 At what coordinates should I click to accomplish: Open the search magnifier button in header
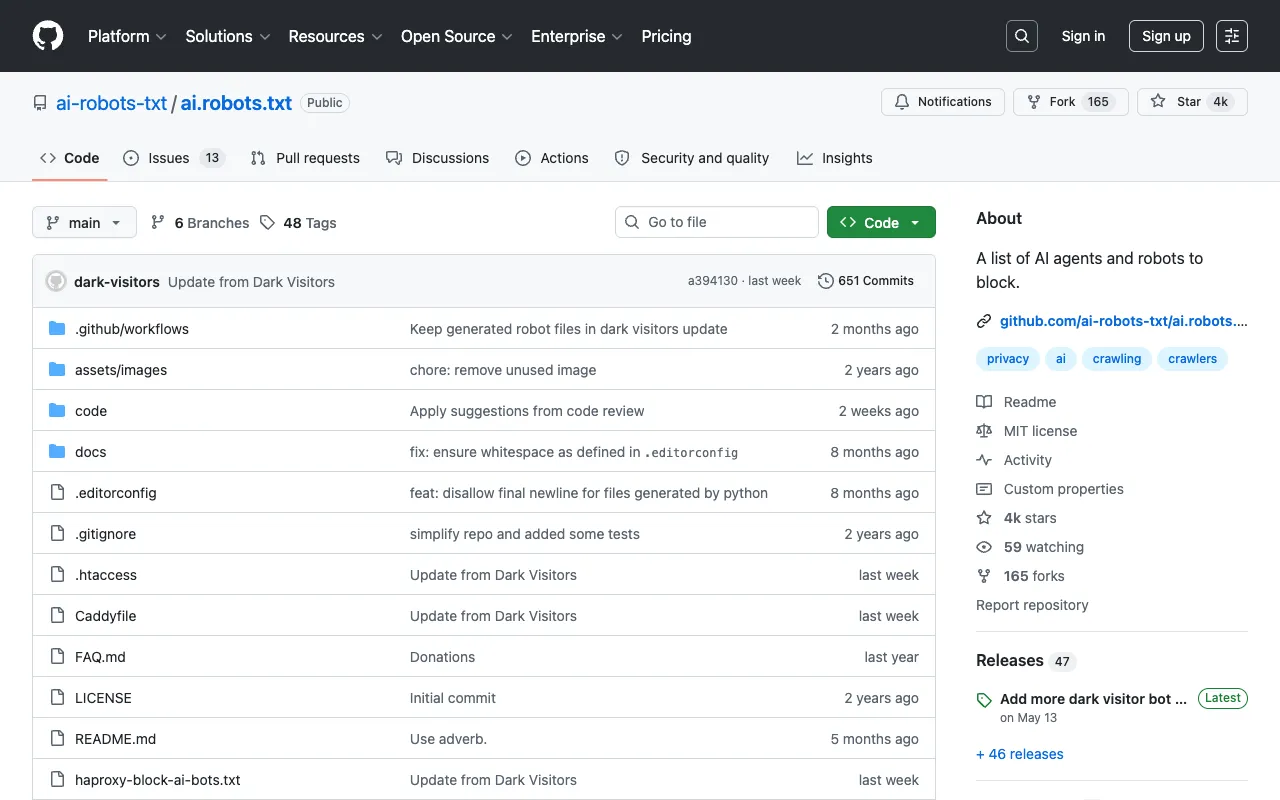[x=1022, y=36]
